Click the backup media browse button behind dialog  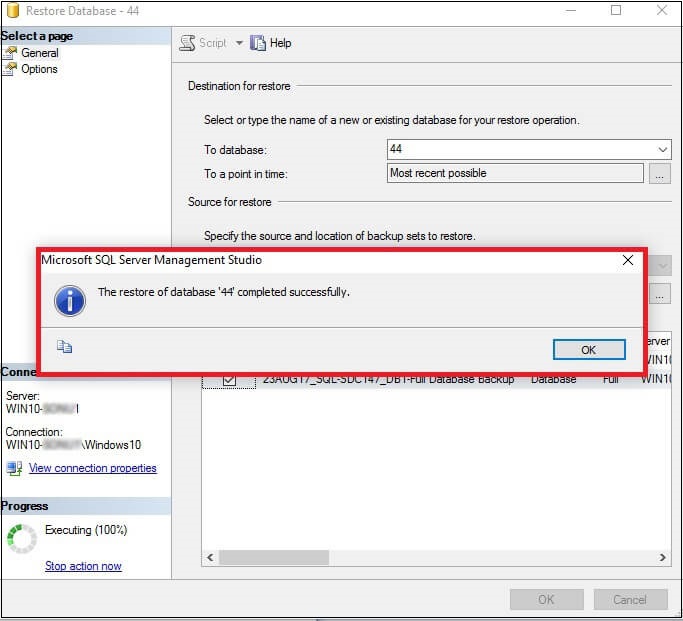(x=659, y=295)
